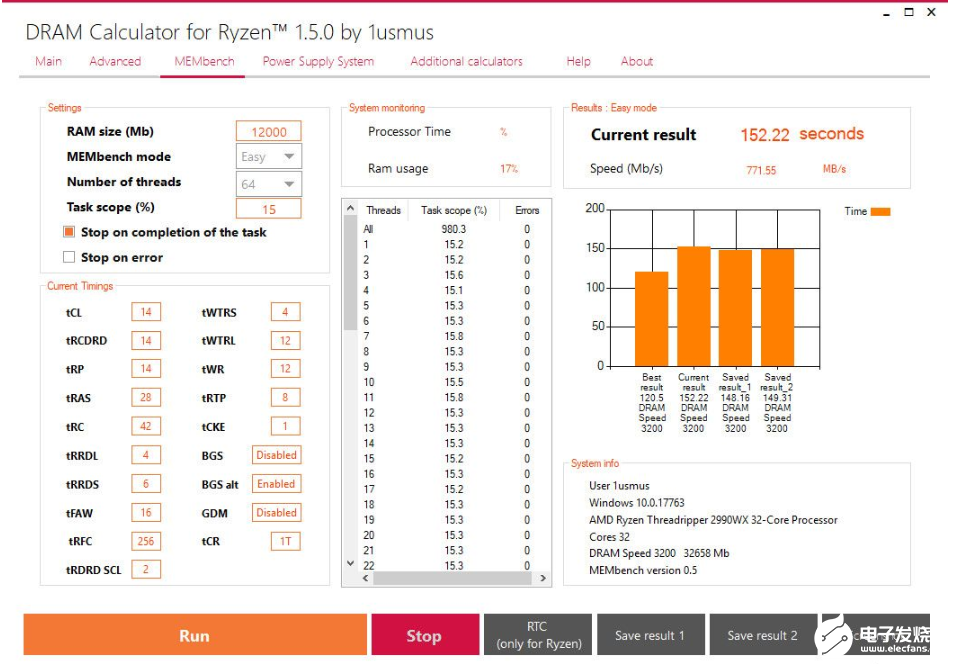Click the thread list scroll-down arrow

pyautogui.click(x=350, y=563)
